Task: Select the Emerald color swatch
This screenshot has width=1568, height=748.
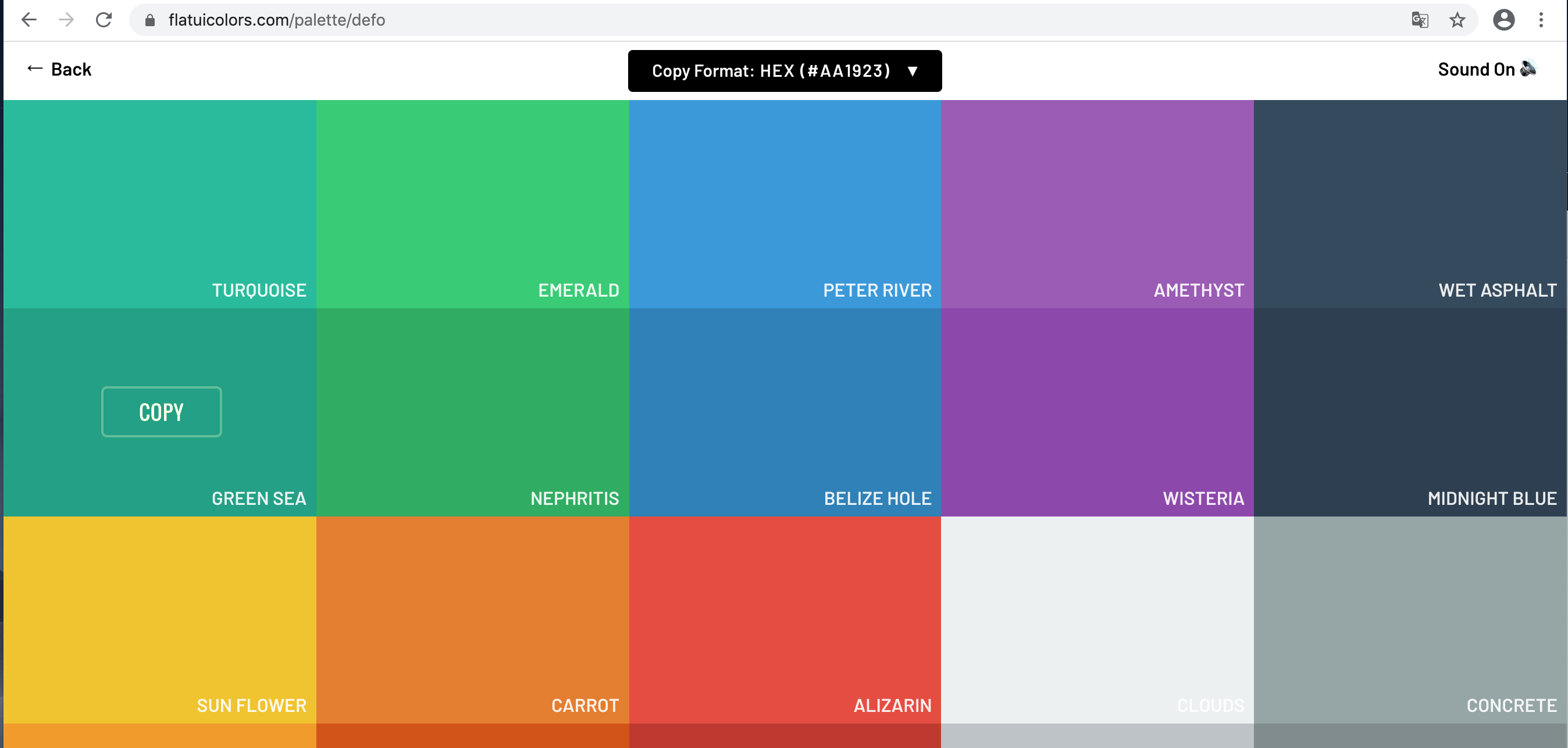Action: coord(472,204)
